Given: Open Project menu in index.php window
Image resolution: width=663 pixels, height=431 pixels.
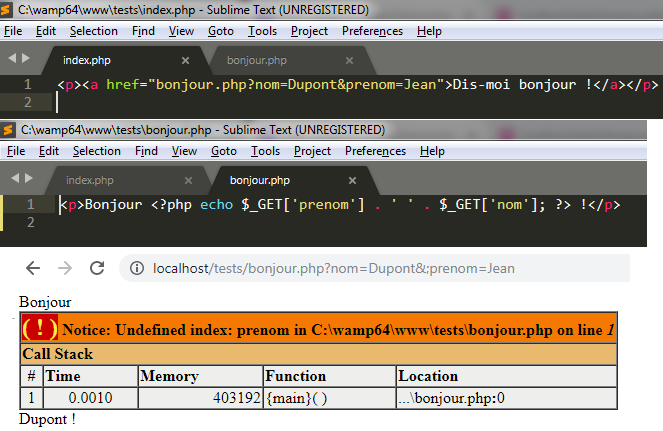Looking at the screenshot, I should [309, 31].
